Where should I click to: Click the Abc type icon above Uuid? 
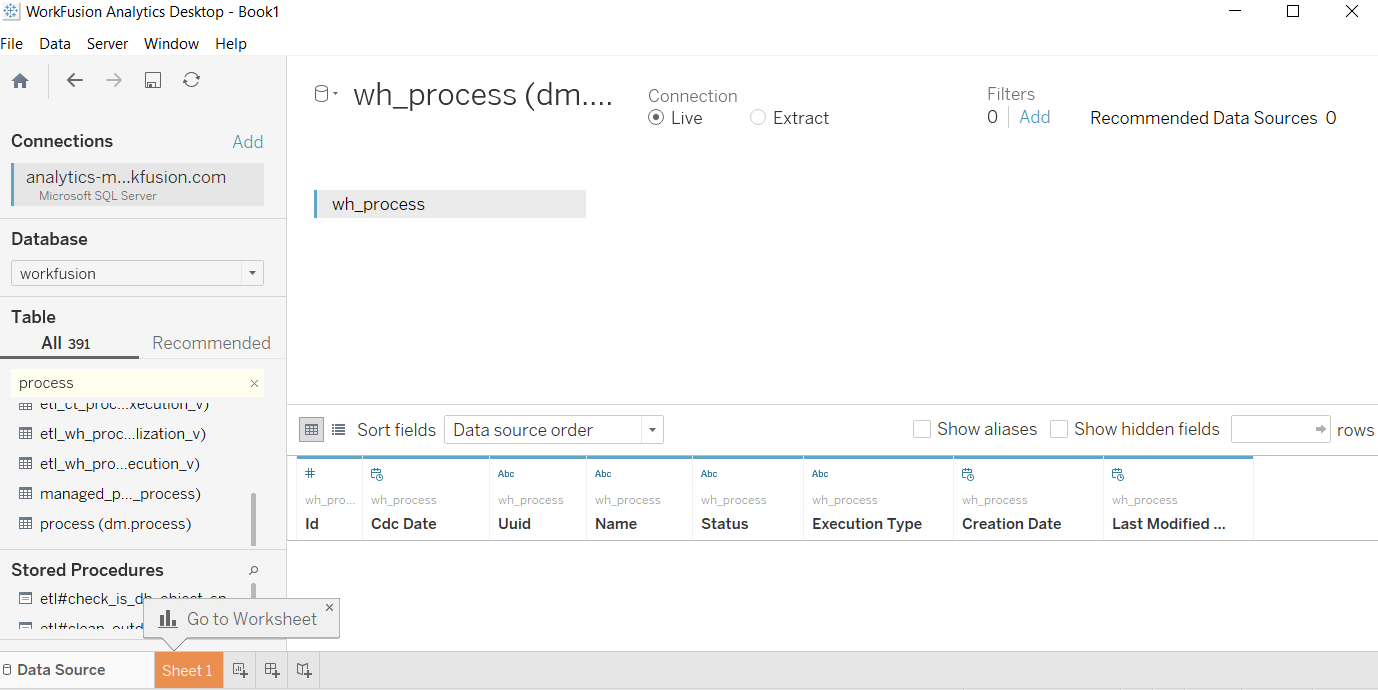point(506,474)
